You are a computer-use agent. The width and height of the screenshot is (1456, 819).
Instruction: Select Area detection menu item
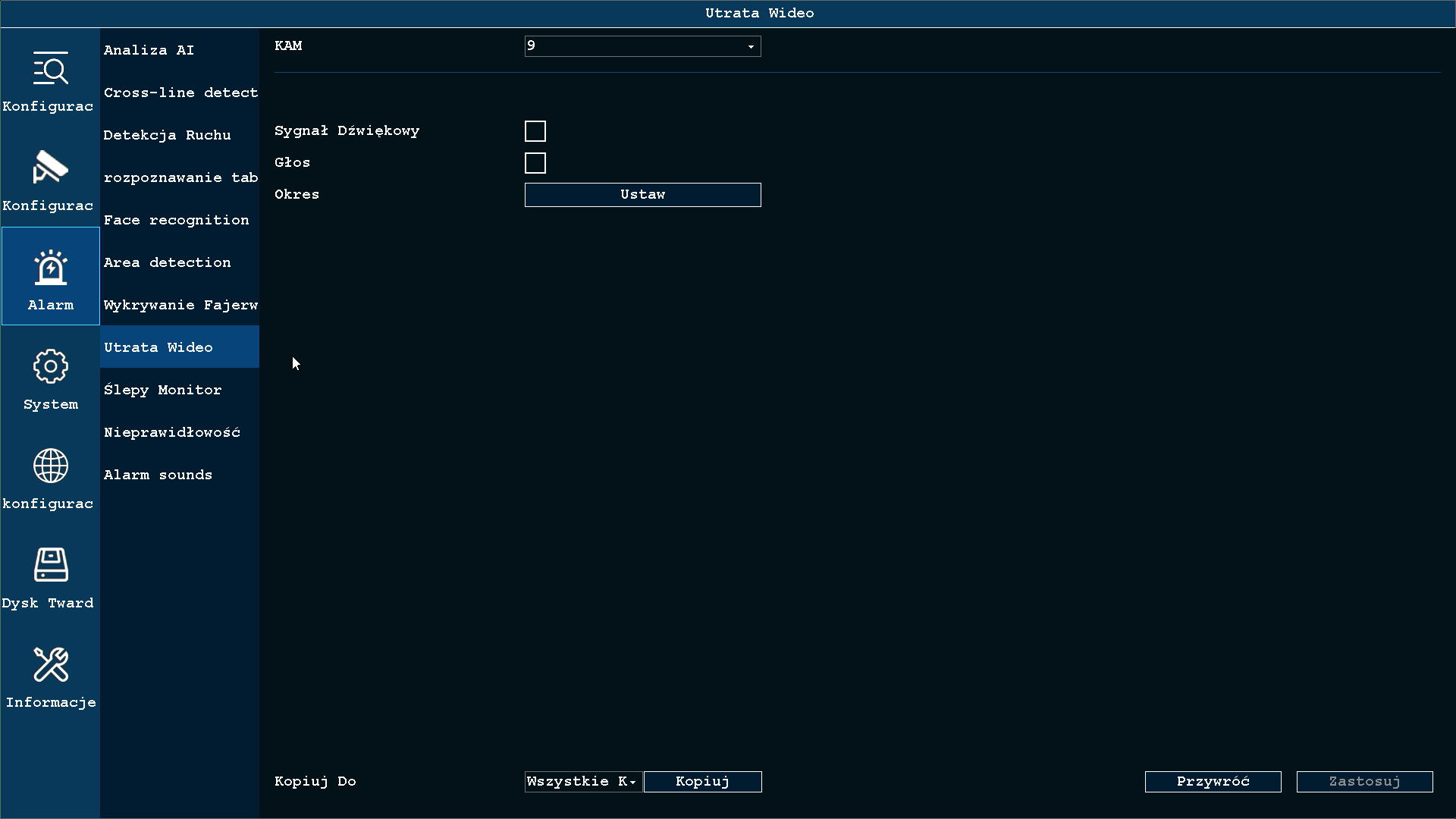coord(180,262)
